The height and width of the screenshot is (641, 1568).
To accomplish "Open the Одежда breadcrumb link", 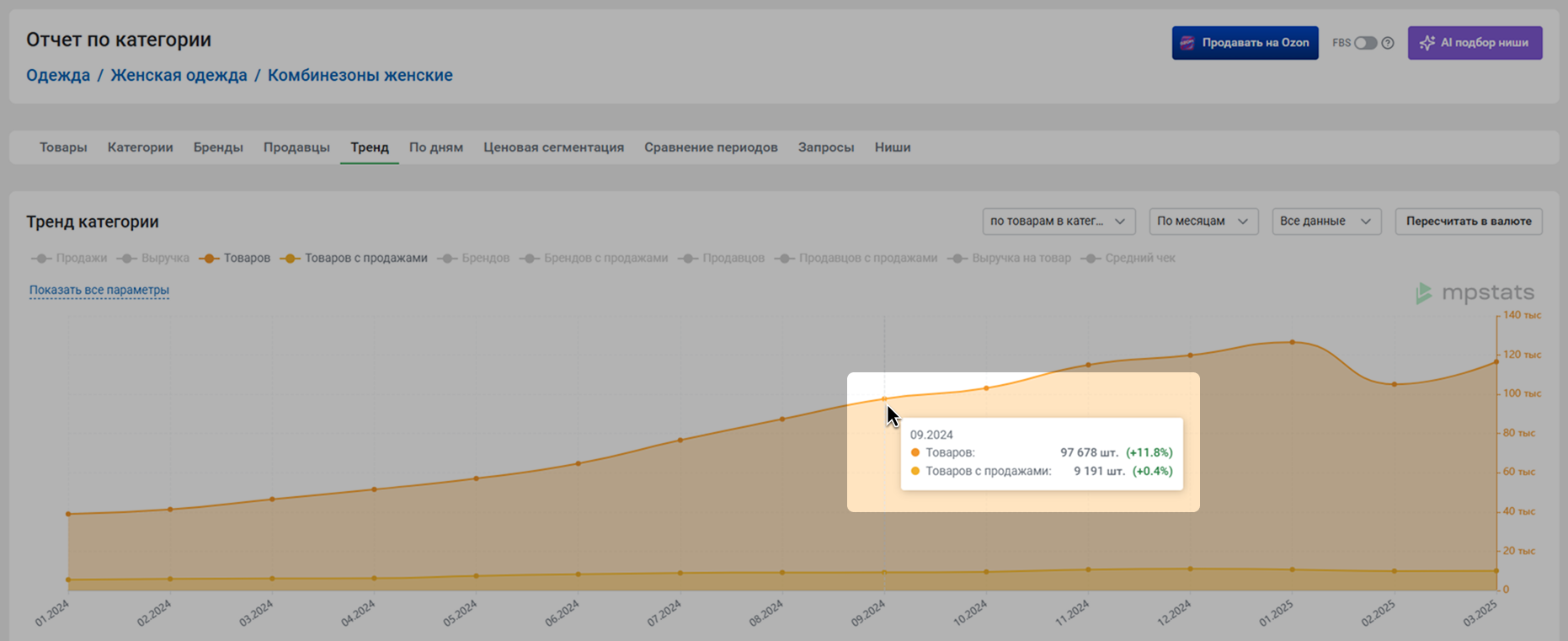I will coord(58,75).
